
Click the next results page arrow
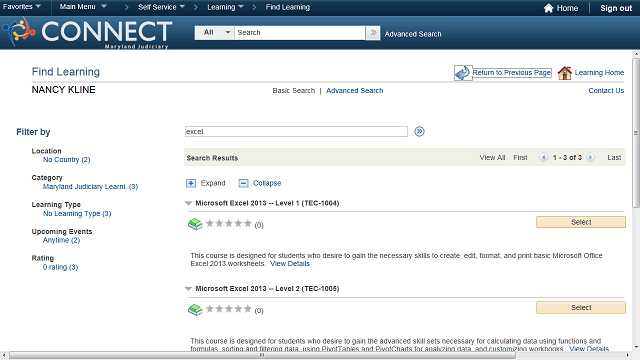590,157
